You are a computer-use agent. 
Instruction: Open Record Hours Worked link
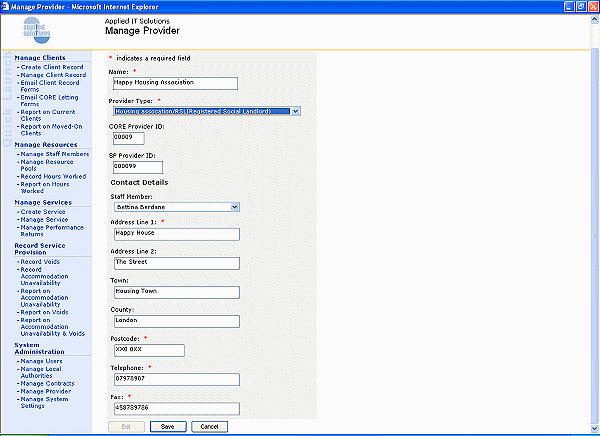[x=53, y=176]
